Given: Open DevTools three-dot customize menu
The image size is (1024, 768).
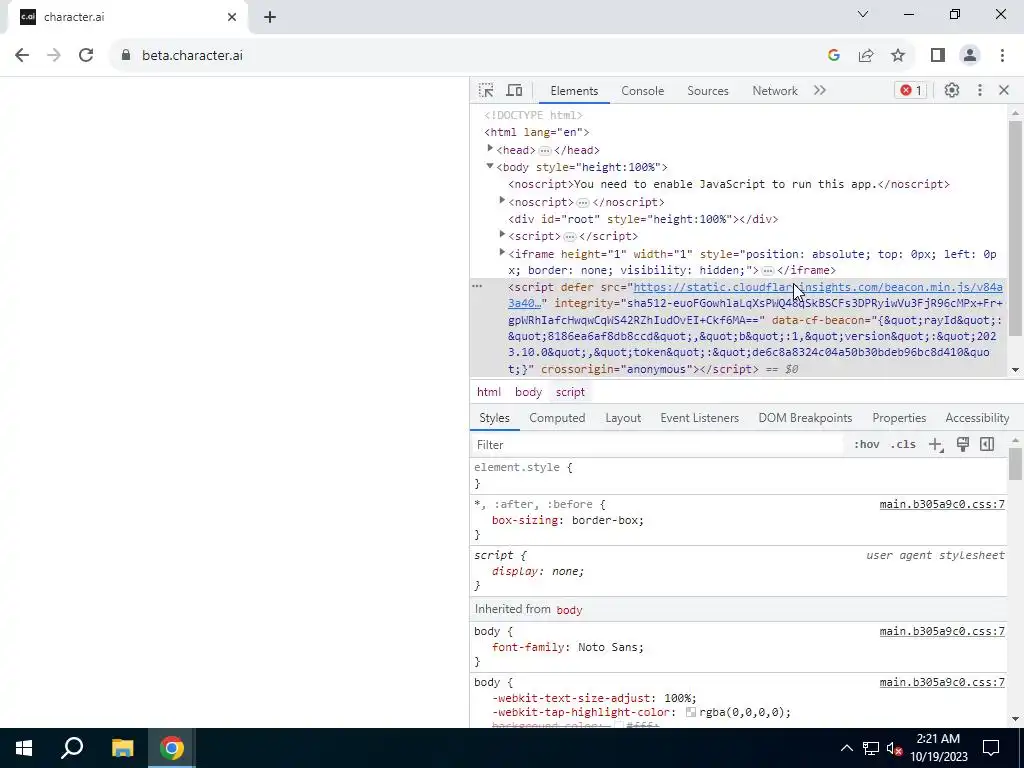Looking at the screenshot, I should coord(979,90).
